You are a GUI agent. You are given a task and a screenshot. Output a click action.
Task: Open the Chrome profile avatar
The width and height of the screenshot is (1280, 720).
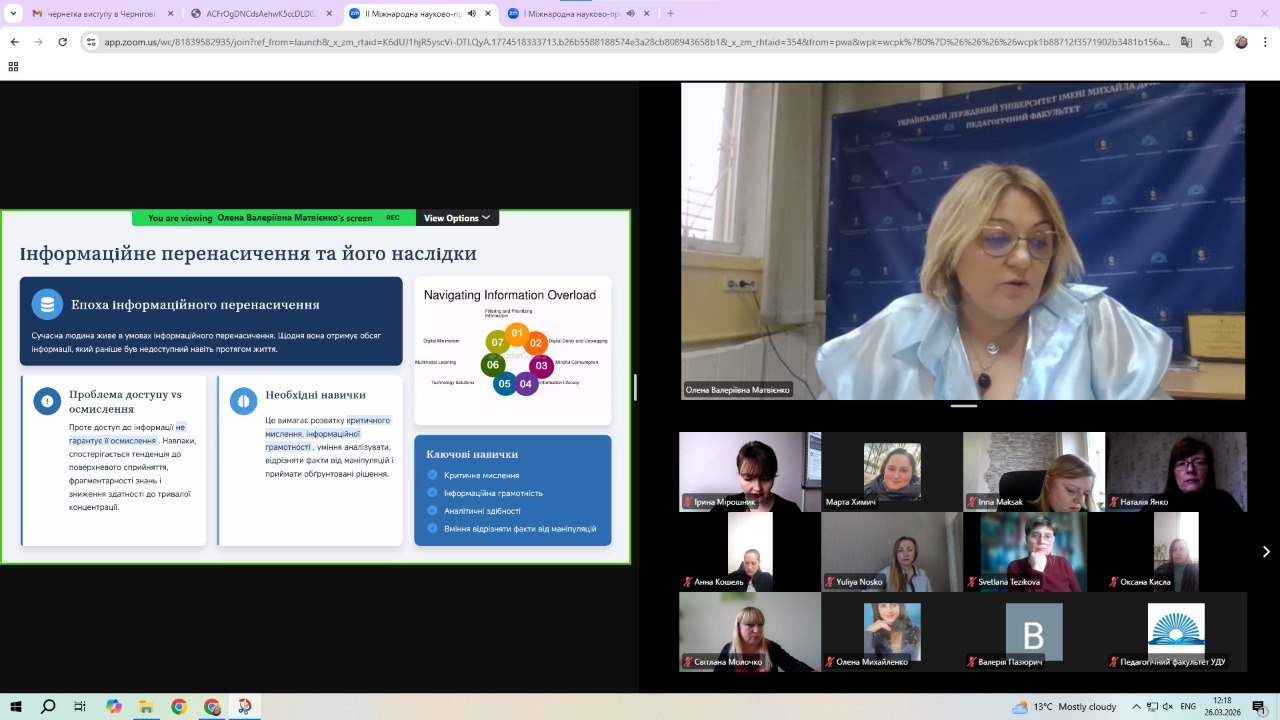point(1241,42)
